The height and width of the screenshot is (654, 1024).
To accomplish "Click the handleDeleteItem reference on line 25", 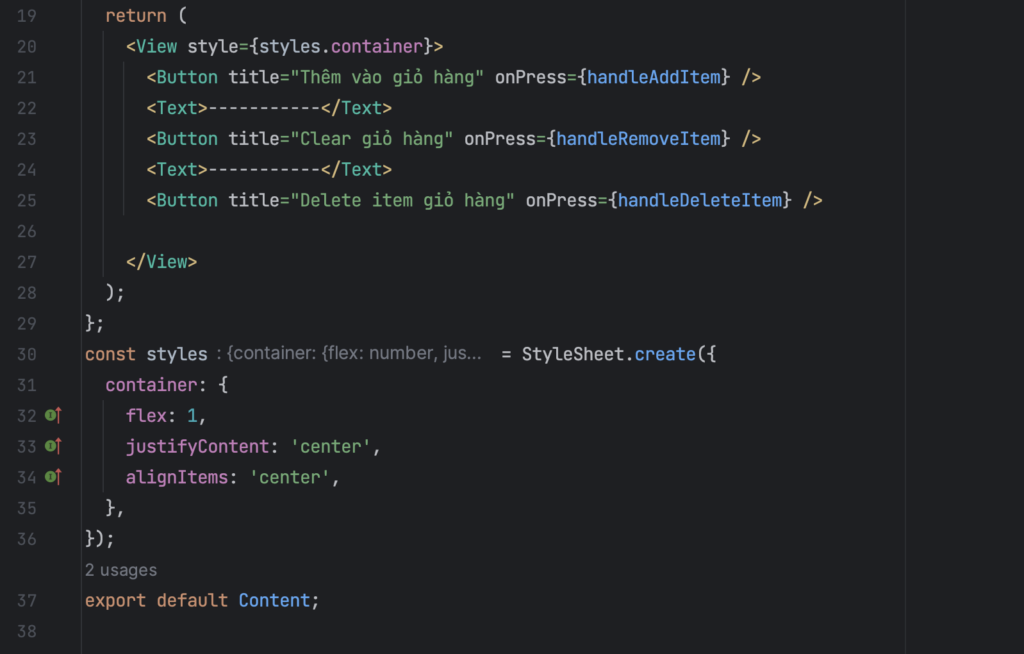I will (699, 200).
